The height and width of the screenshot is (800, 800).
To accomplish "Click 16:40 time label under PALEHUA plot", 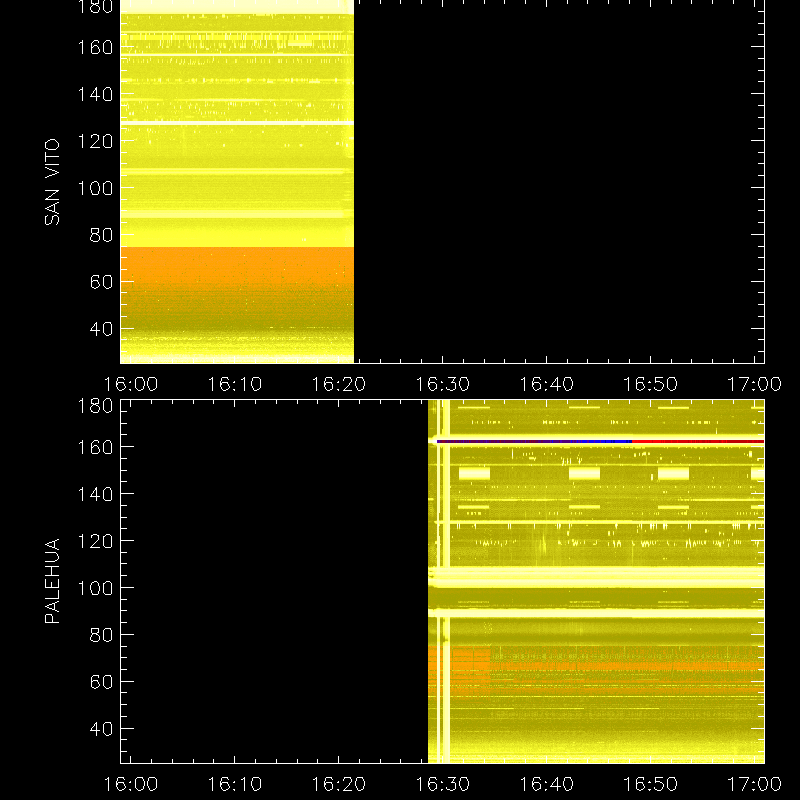I will click(x=546, y=784).
